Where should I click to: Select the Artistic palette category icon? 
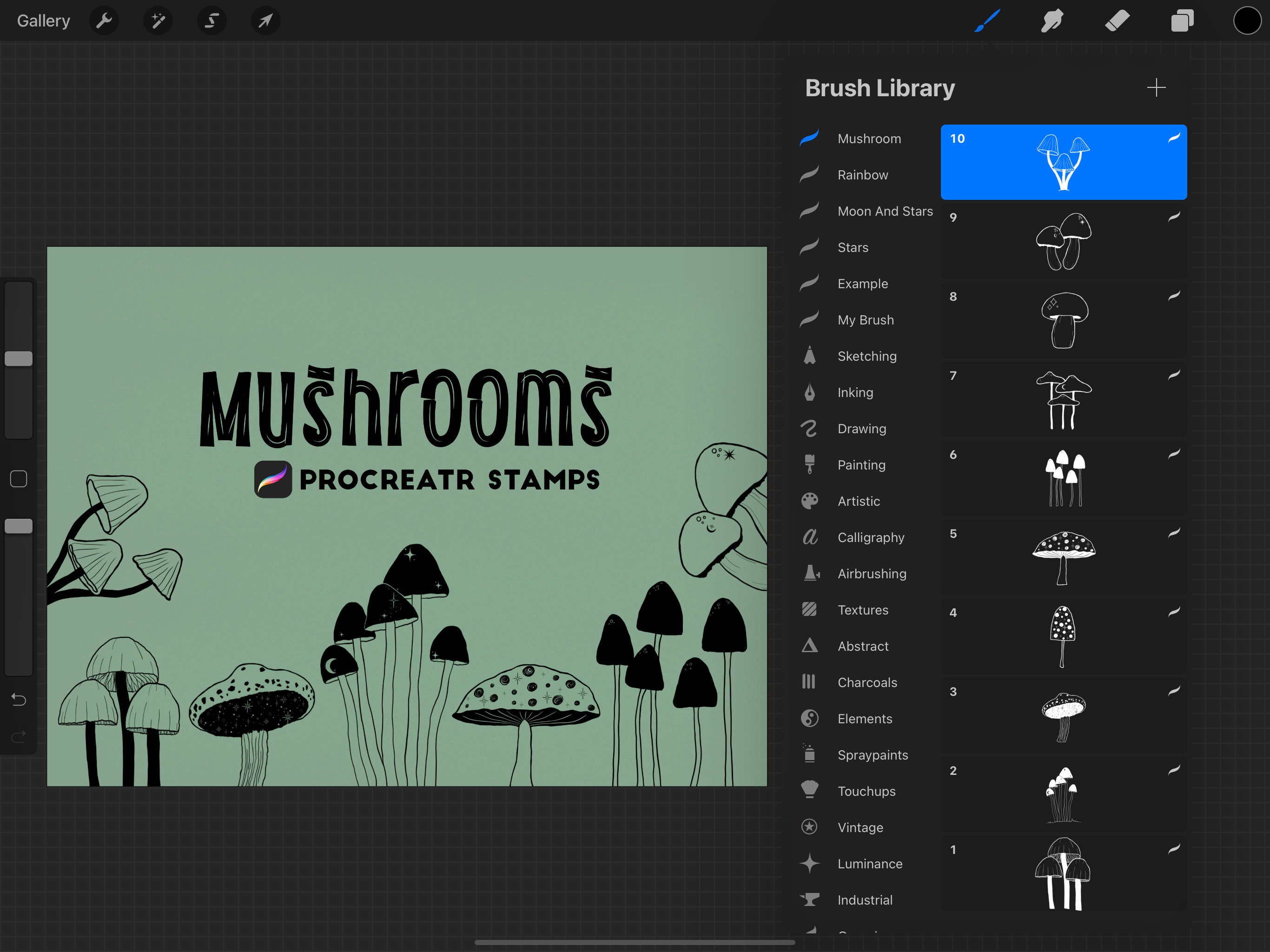pos(809,501)
